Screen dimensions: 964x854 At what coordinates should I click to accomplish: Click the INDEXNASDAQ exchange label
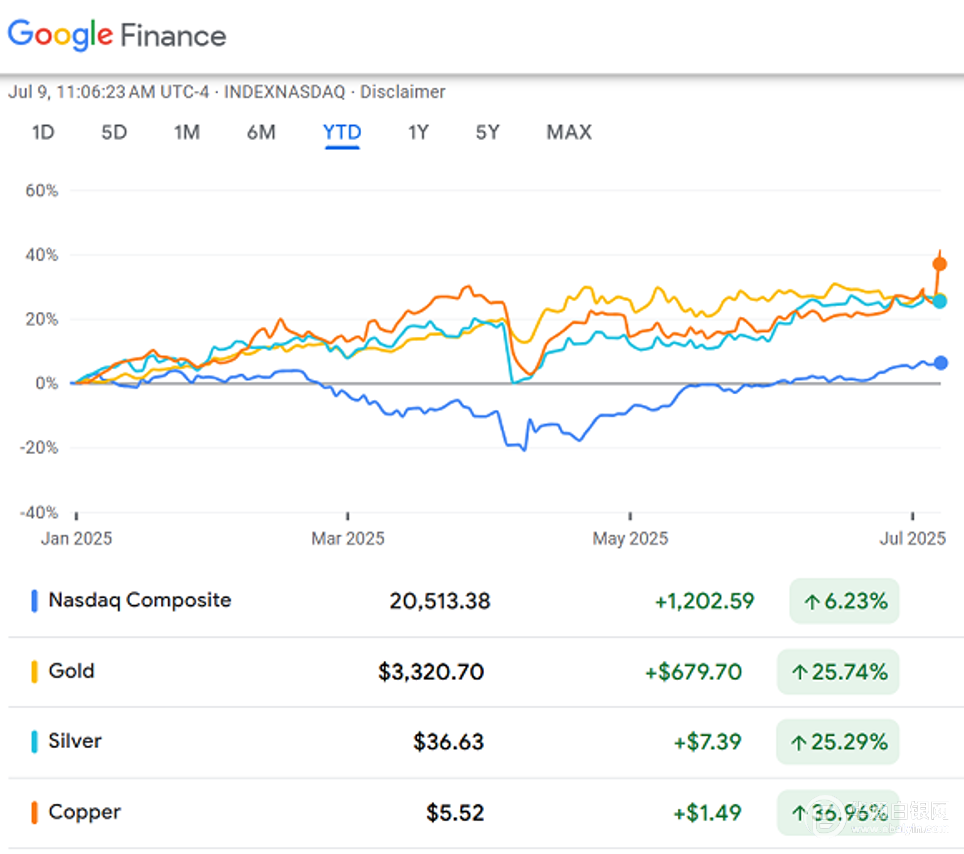[285, 92]
